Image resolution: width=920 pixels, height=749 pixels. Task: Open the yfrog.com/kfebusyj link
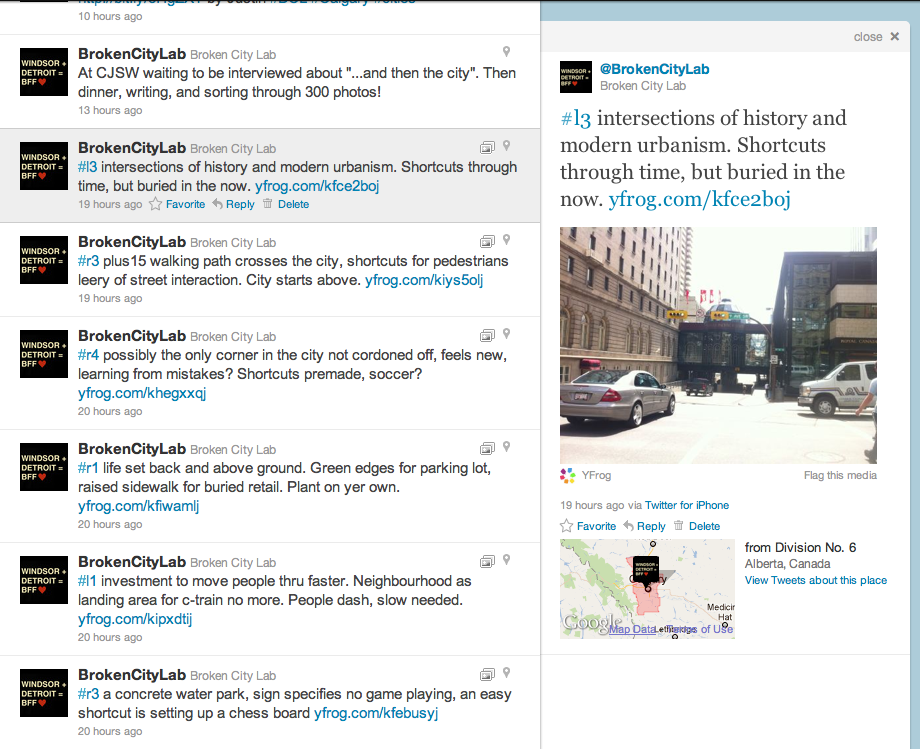[x=376, y=713]
